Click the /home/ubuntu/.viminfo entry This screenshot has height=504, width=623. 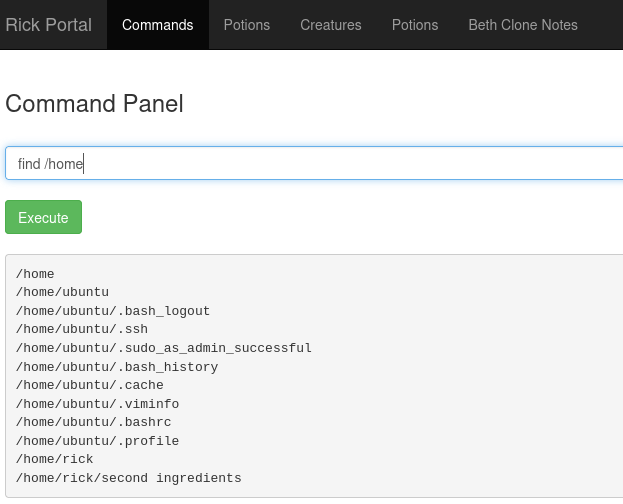coord(97,403)
